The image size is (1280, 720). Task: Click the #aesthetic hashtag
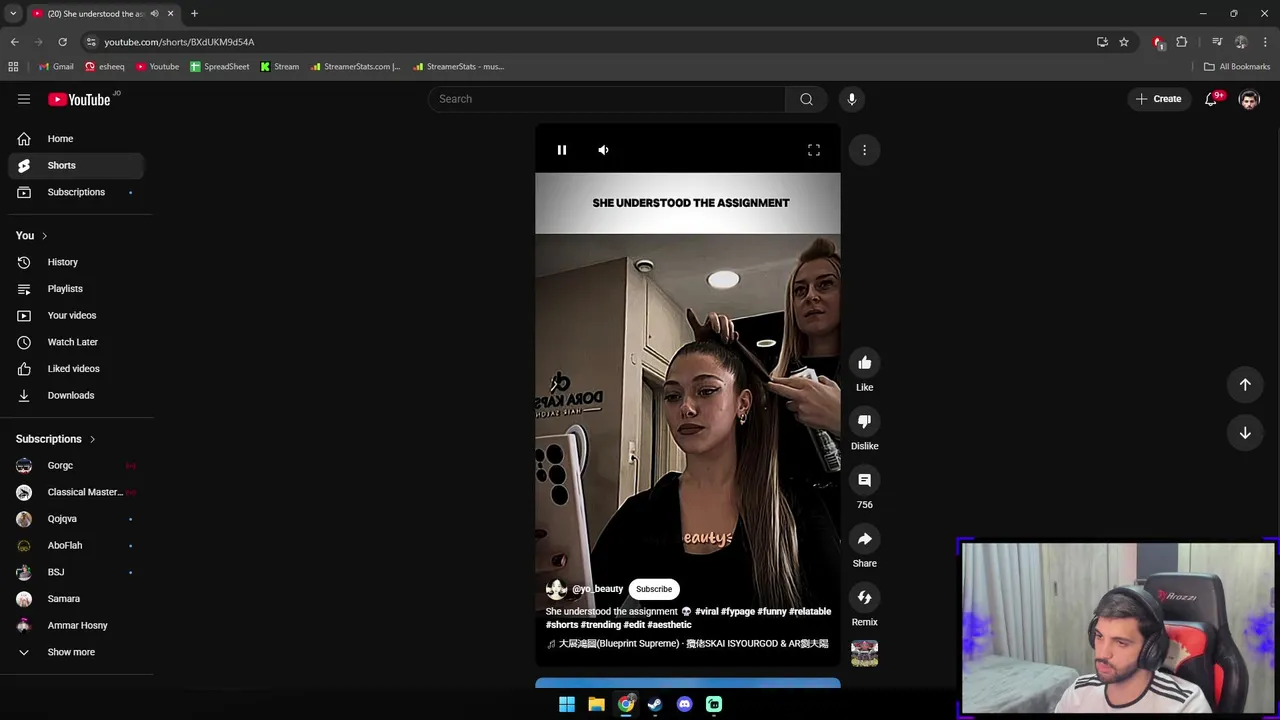coord(670,625)
